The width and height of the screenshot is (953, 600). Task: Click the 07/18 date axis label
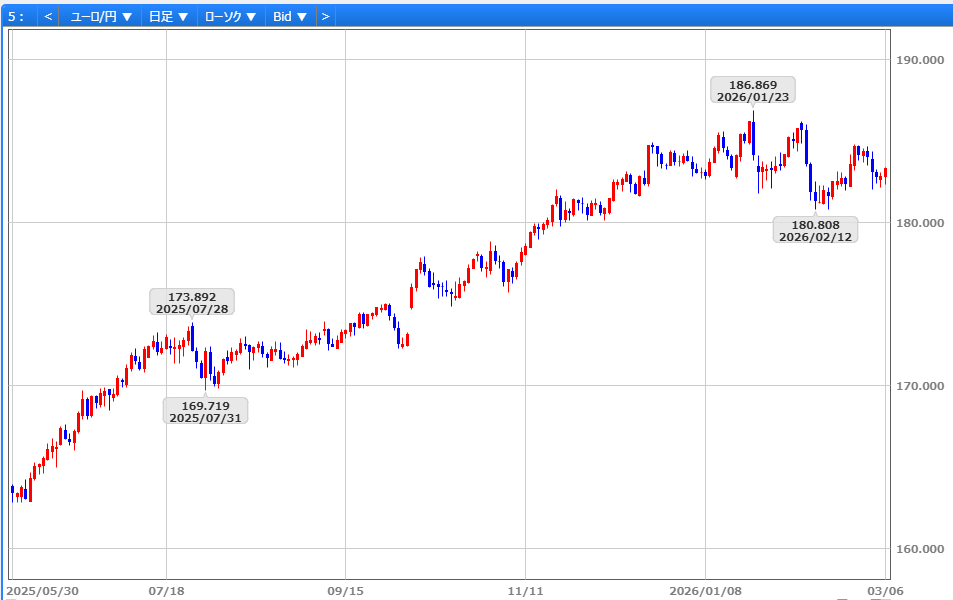[166, 591]
